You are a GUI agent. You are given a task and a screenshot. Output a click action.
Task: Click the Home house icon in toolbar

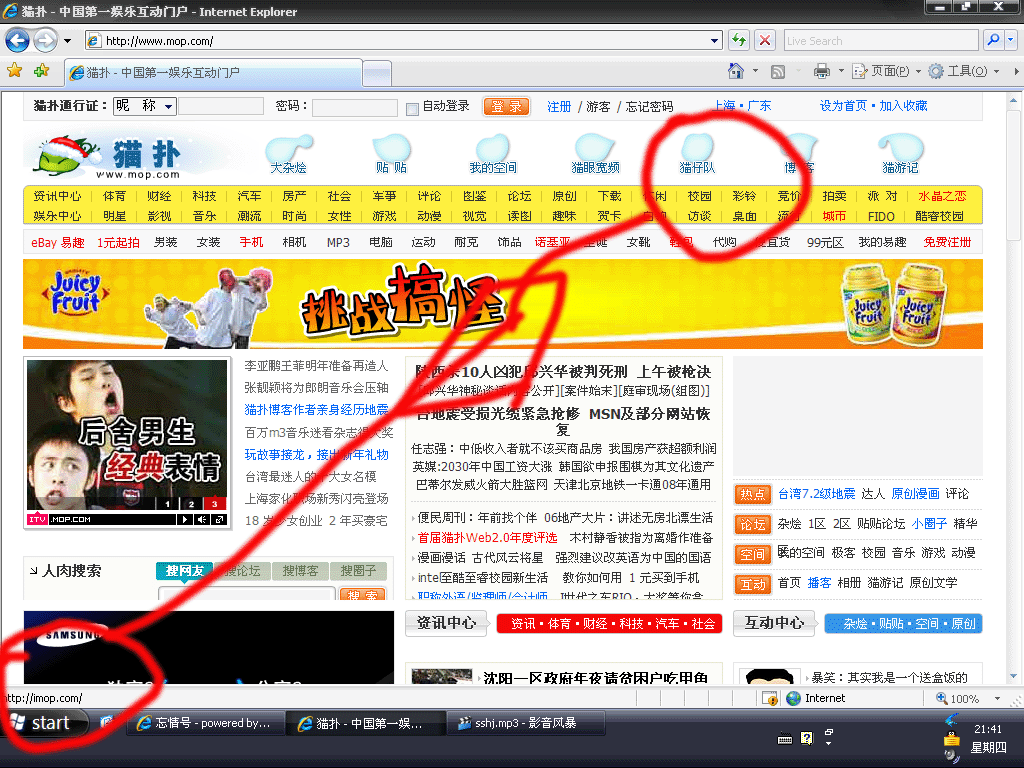736,71
